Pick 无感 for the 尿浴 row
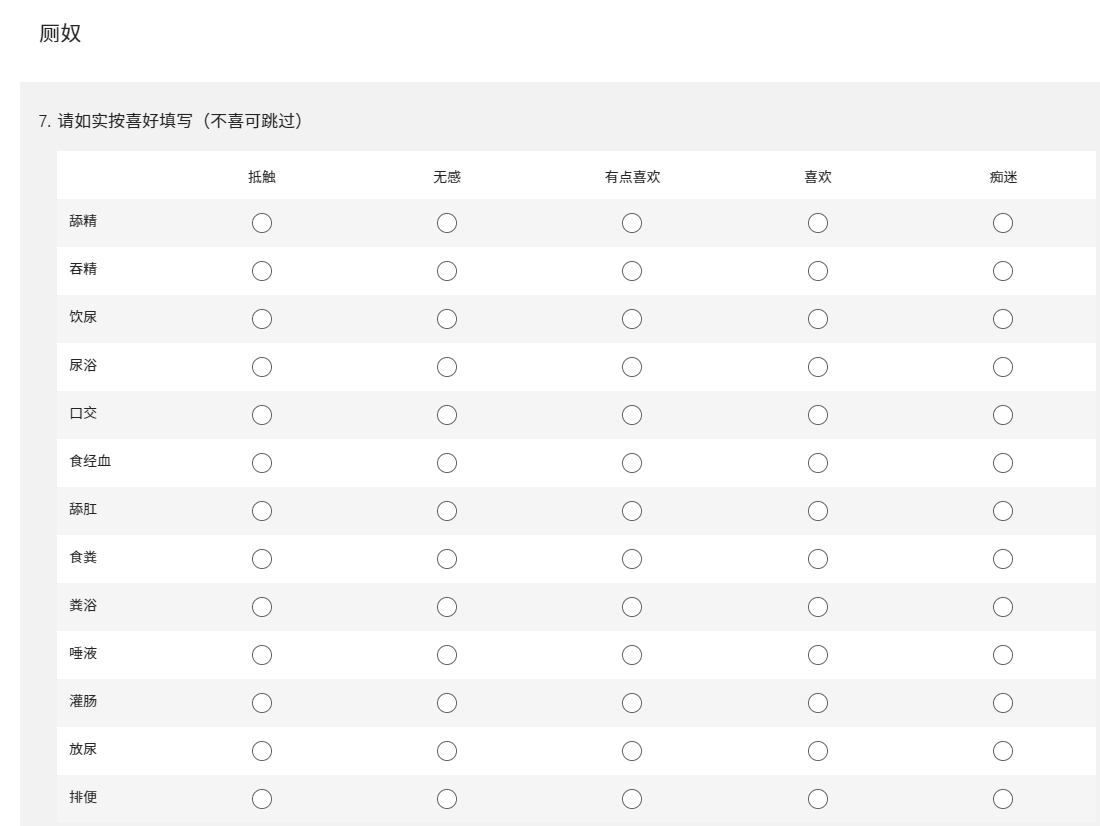Screen dimensions: 1100x826 point(447,367)
